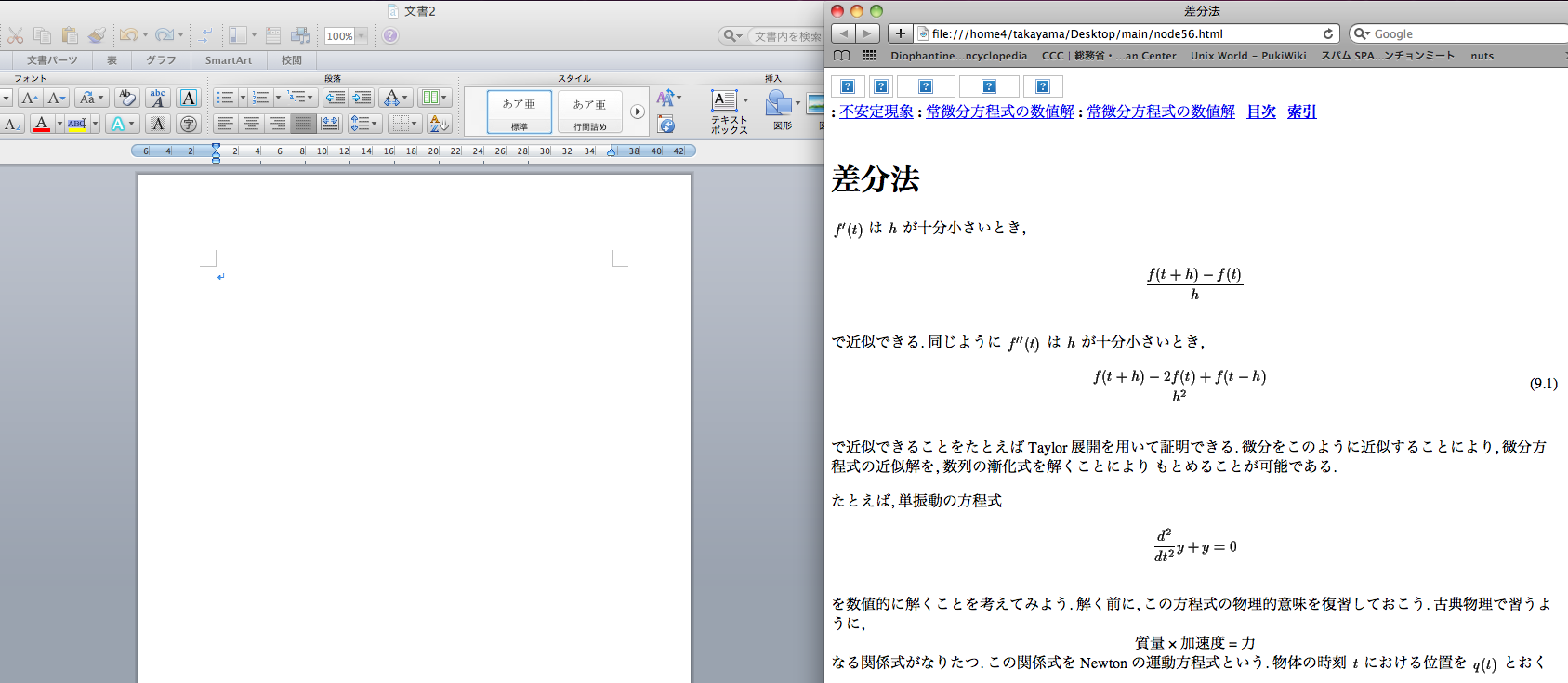Viewport: 1568px width, 683px height.
Task: Click the Clear Formatting eraser icon
Action: pyautogui.click(x=127, y=98)
